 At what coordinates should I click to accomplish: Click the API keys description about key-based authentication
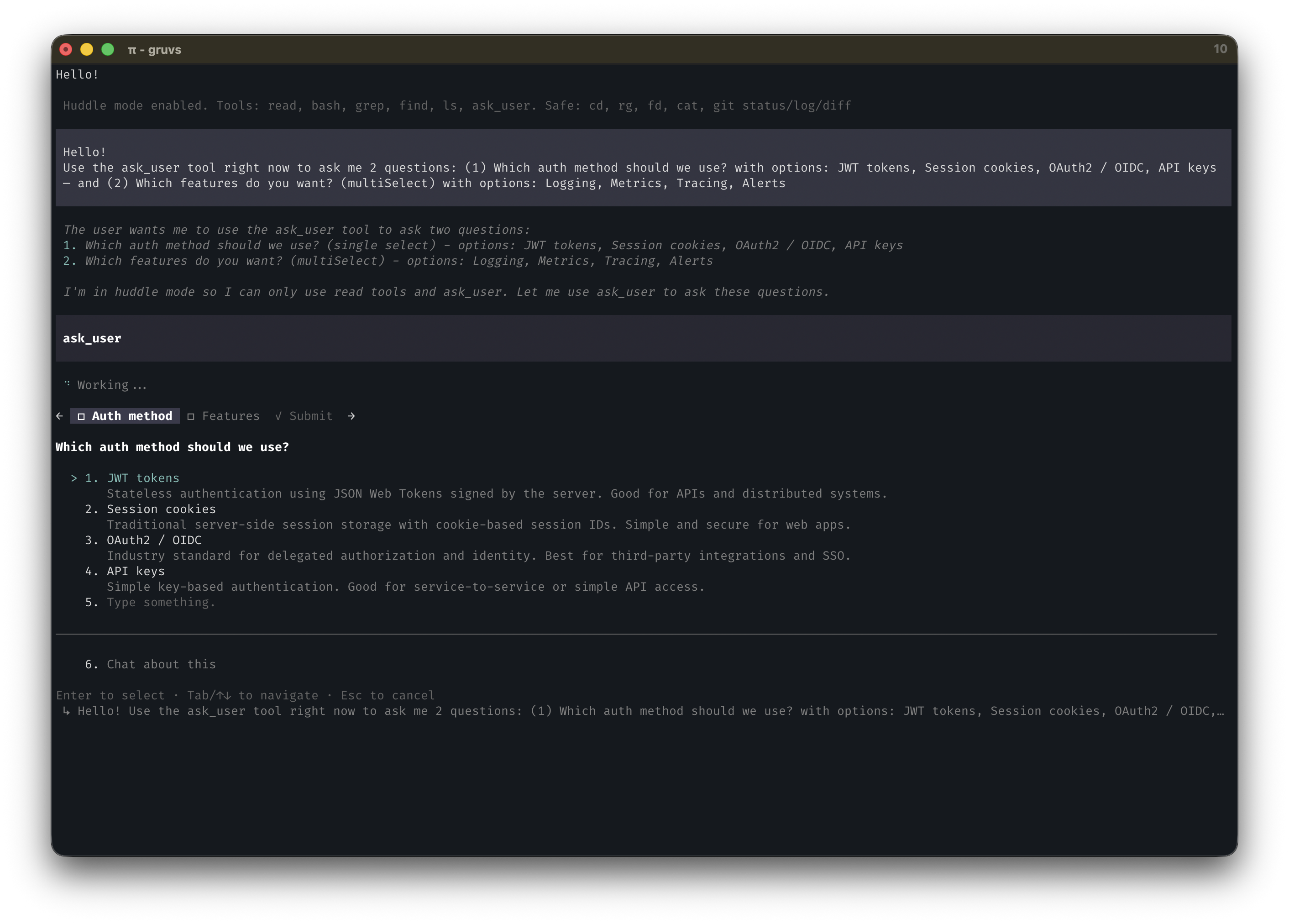406,587
